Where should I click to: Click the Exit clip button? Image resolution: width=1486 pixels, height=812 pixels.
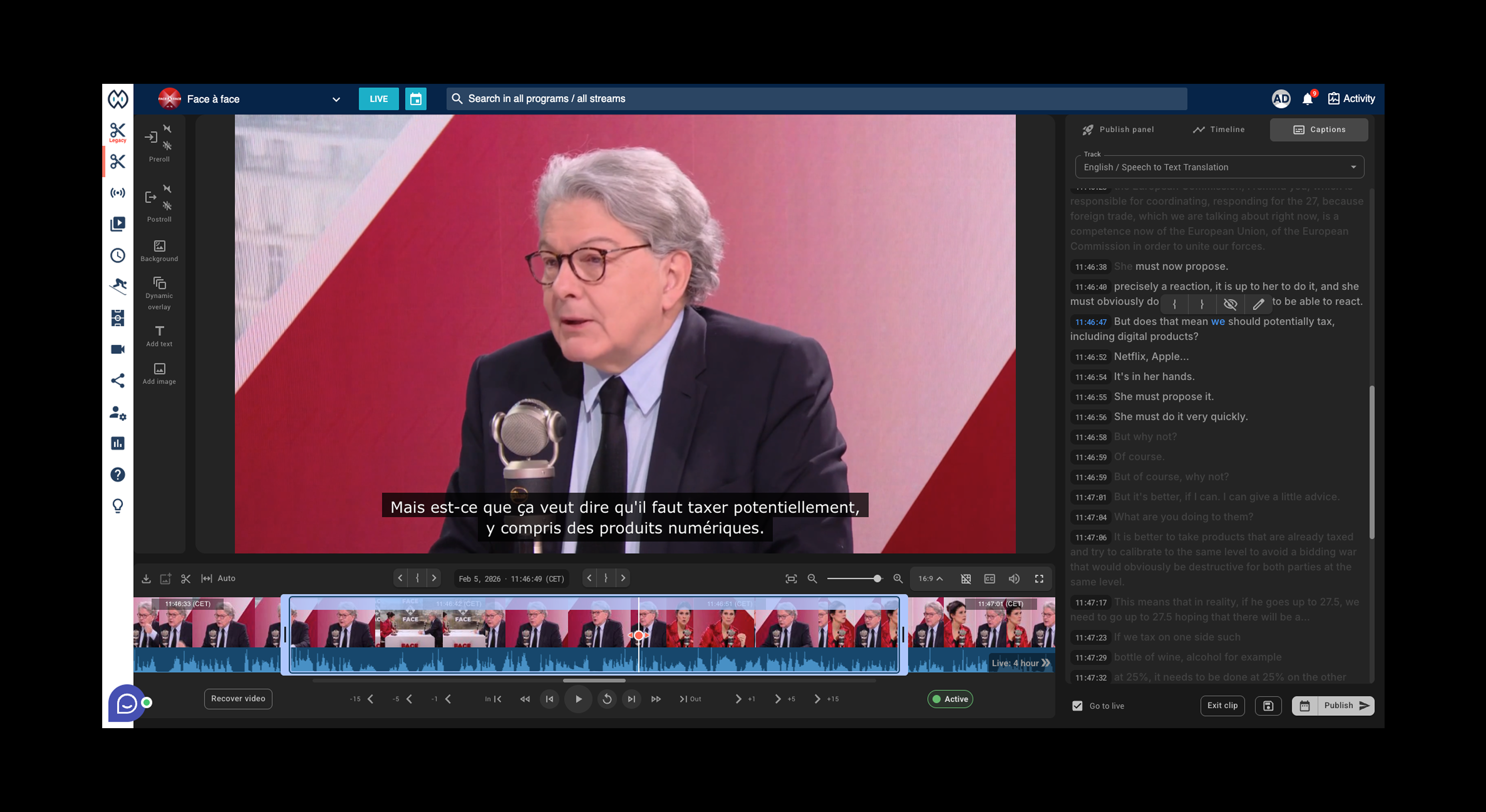(x=1222, y=705)
